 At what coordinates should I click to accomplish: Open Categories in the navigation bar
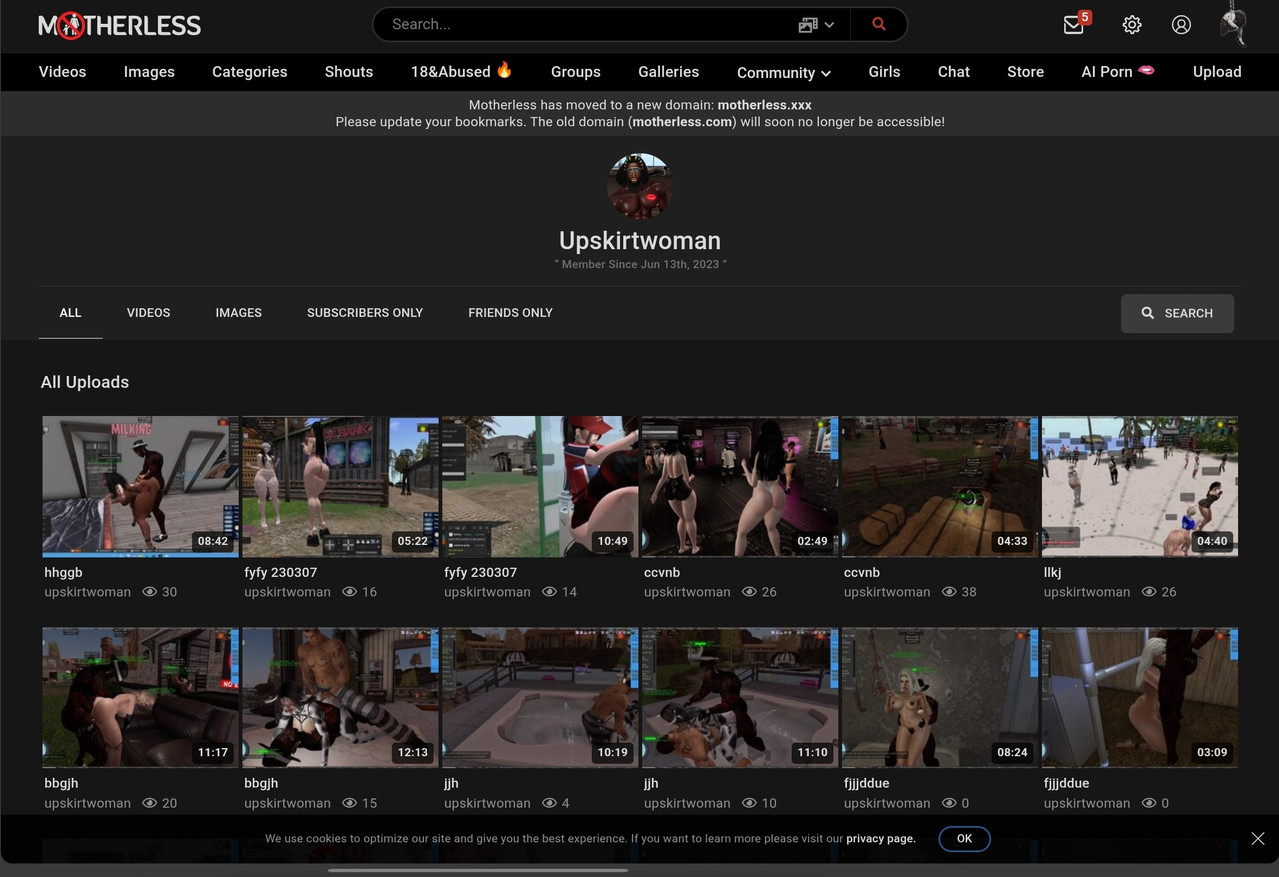pyautogui.click(x=249, y=72)
